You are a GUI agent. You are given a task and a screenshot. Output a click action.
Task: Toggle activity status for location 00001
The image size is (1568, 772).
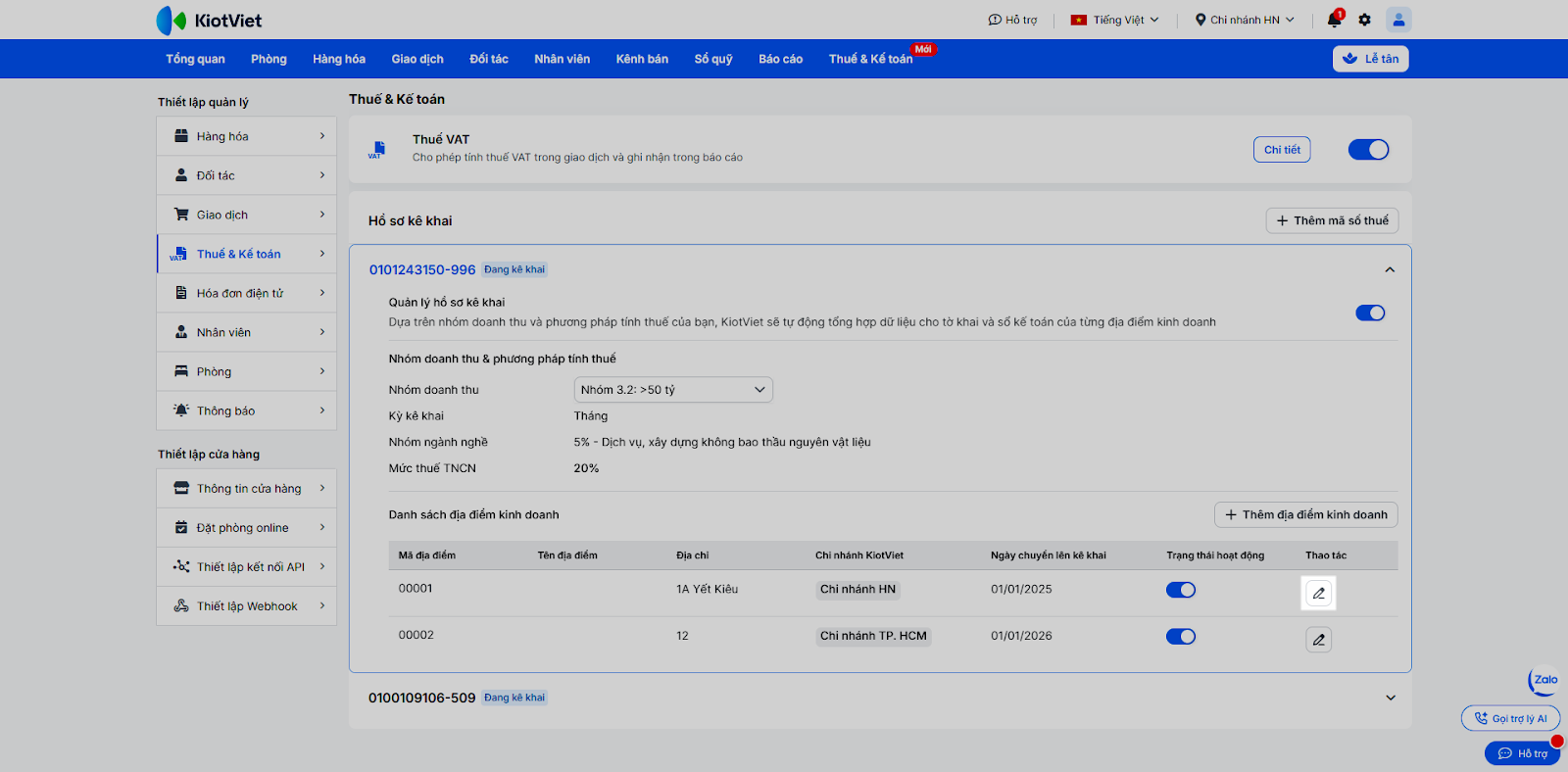pyautogui.click(x=1181, y=590)
